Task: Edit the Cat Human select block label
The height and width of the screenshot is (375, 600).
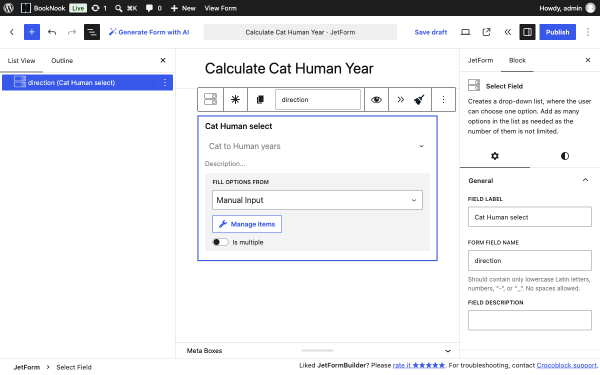Action: tap(238, 126)
